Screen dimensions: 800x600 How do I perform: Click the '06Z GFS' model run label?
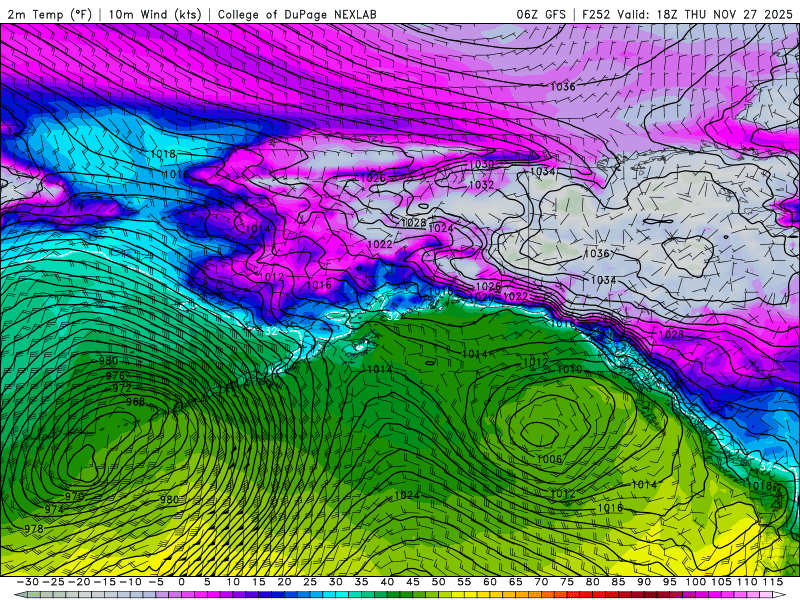point(541,14)
